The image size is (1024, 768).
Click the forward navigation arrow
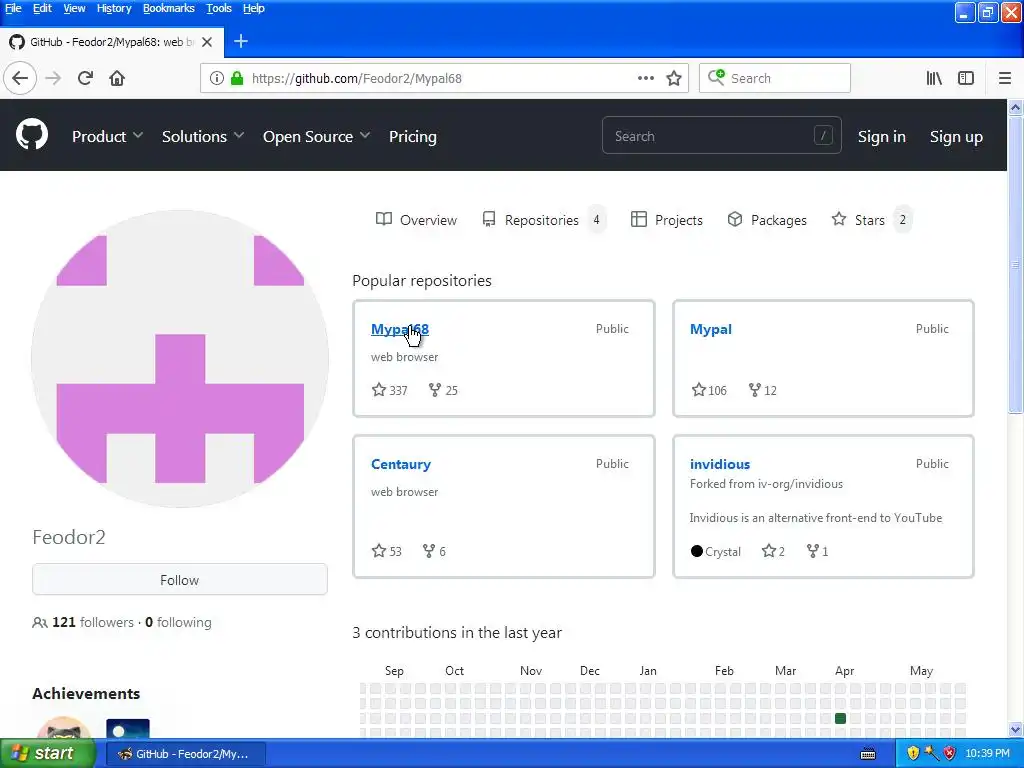53,78
